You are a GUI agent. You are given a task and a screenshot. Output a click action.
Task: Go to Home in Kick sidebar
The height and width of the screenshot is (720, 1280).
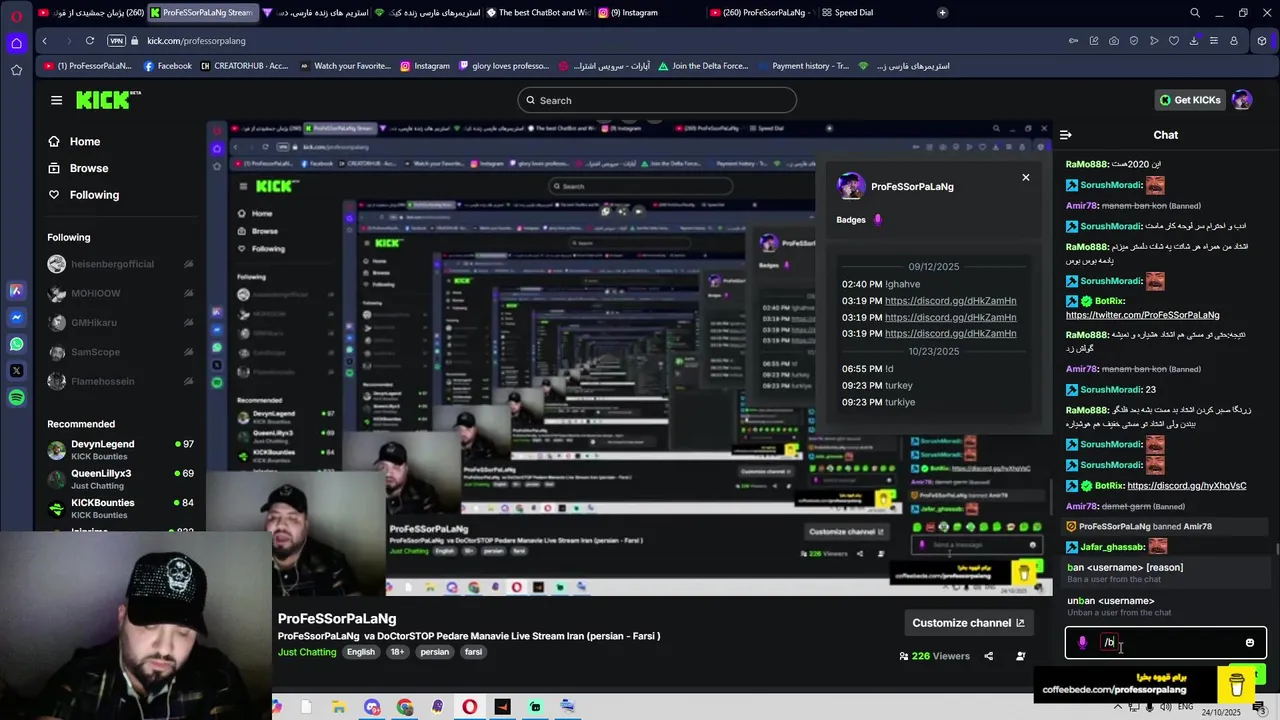coord(74,142)
